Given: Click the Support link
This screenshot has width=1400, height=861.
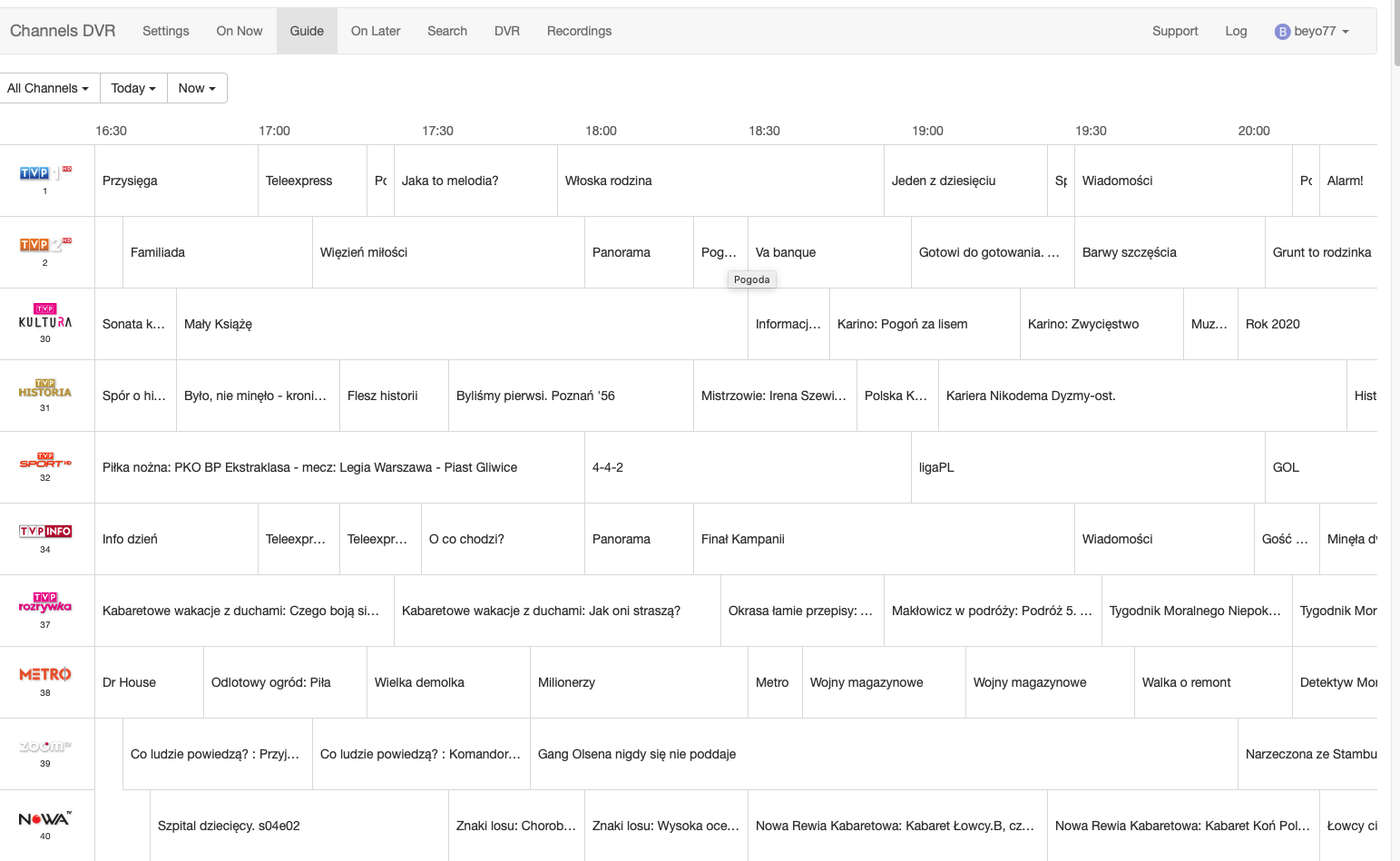Looking at the screenshot, I should pyautogui.click(x=1175, y=31).
